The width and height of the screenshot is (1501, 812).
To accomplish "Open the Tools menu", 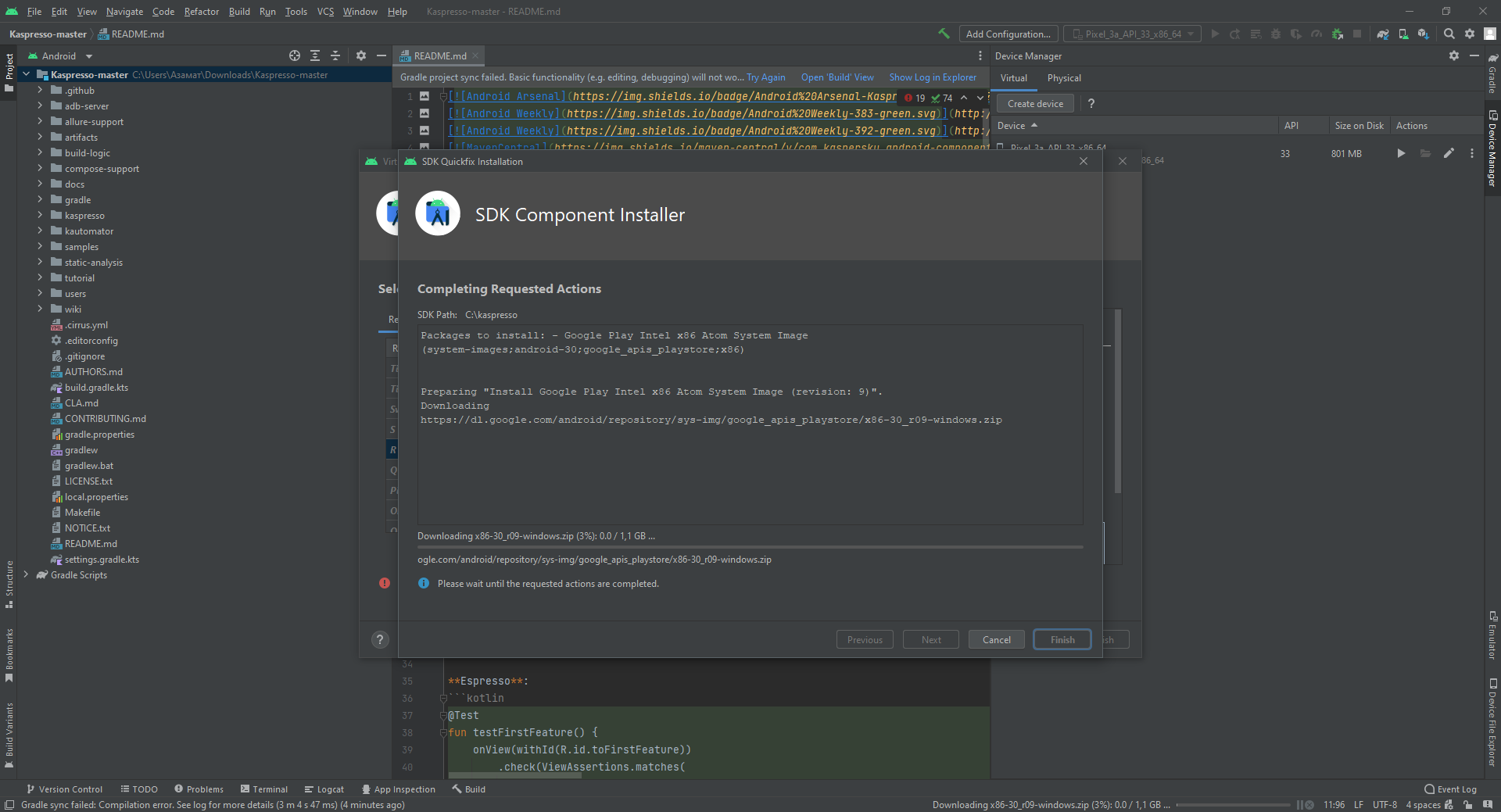I will click(296, 11).
